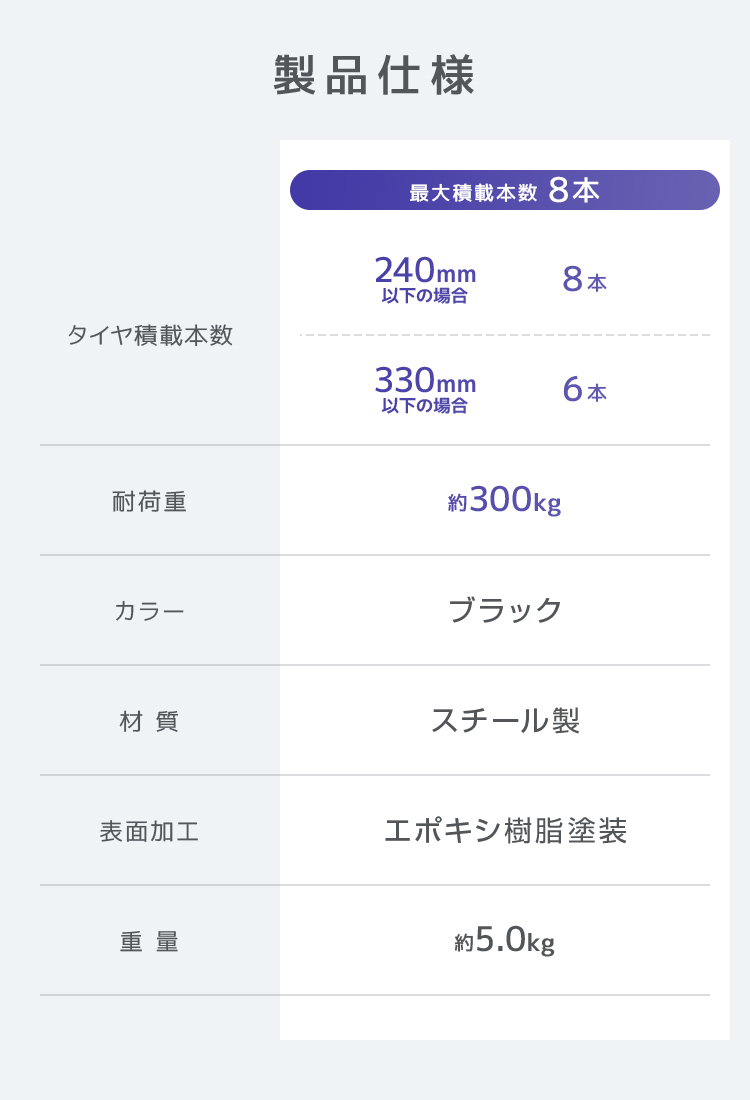Image resolution: width=750 pixels, height=1100 pixels.
Task: Select the 耐荷重 row label
Action: coord(150,501)
